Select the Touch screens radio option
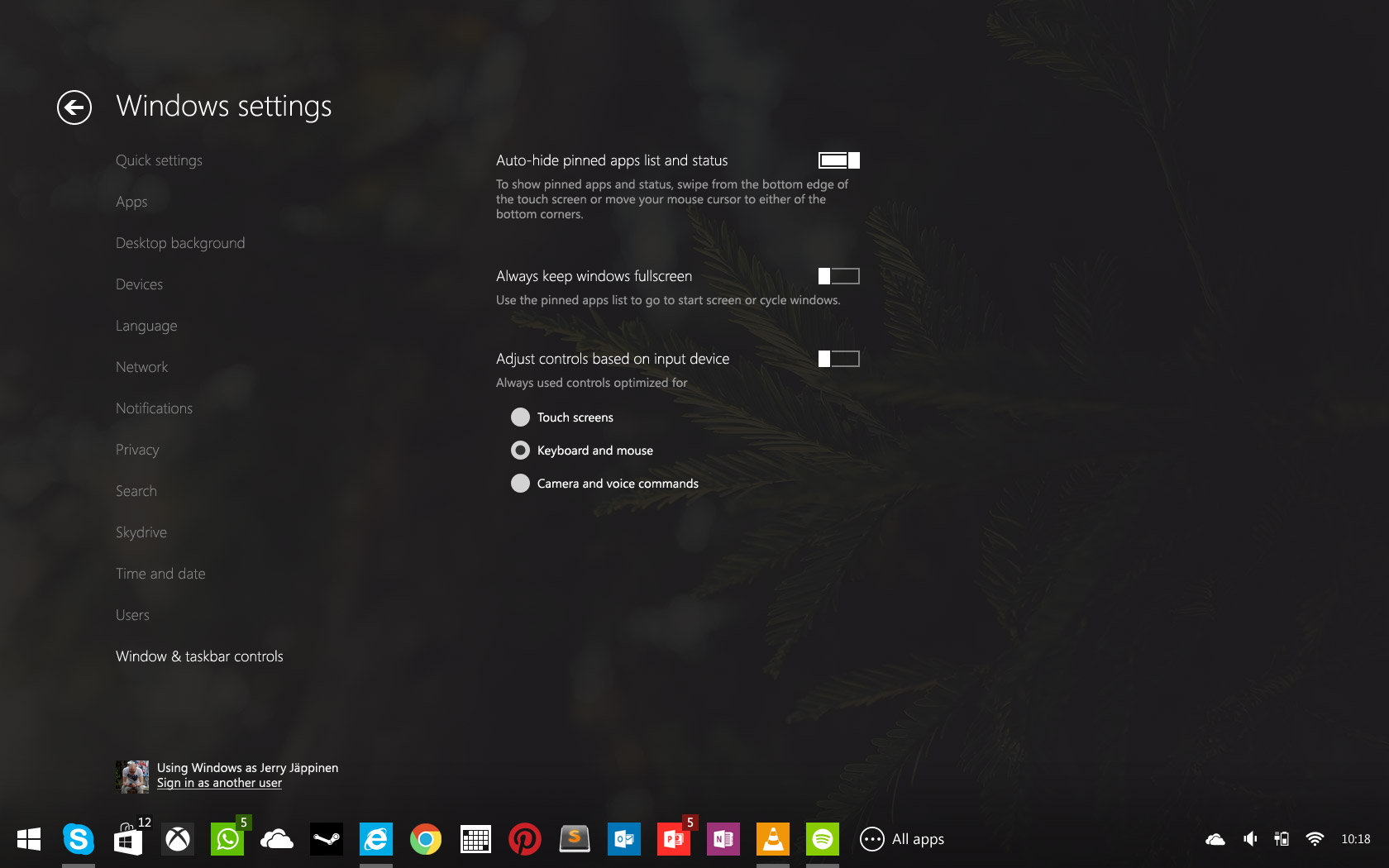This screenshot has width=1389, height=868. (520, 417)
